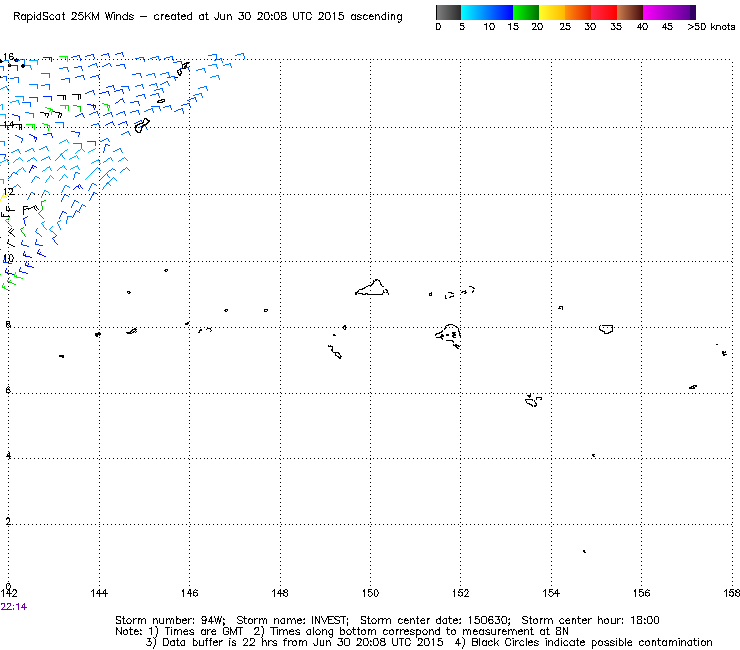Click the magenta 40-45 knots legend swatch

656,12
